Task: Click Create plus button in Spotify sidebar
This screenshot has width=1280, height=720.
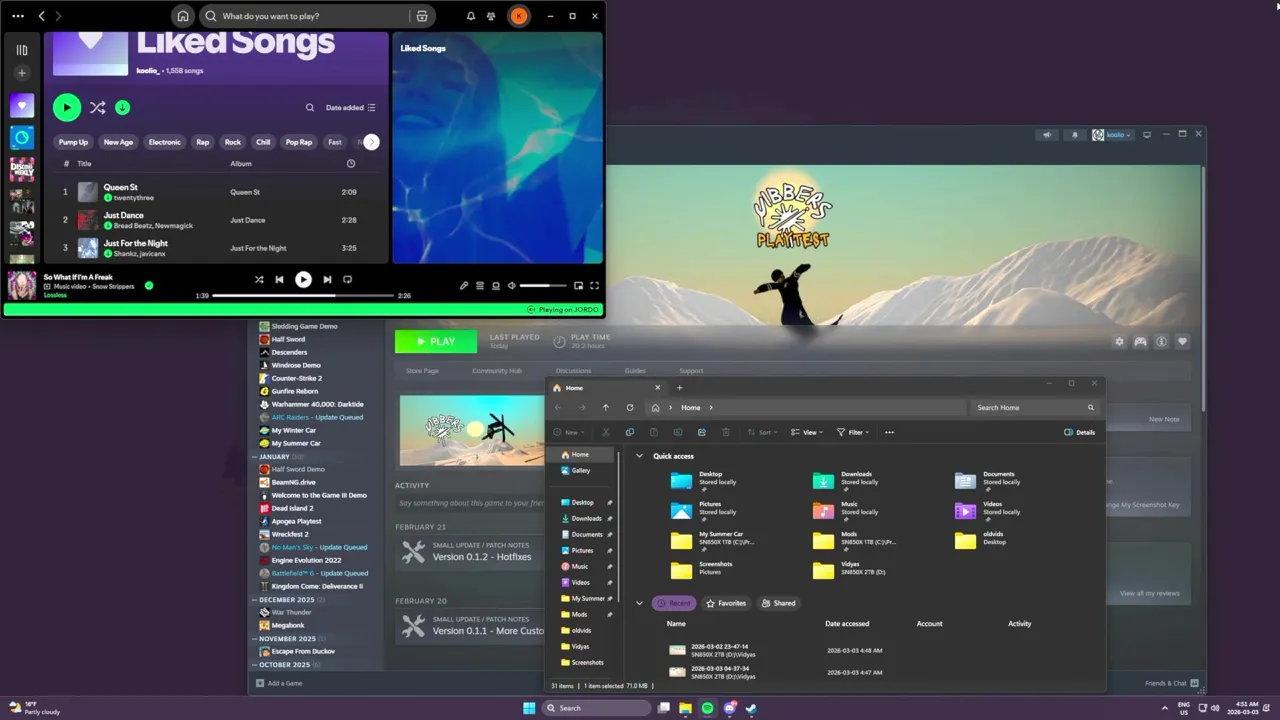Action: pos(22,73)
